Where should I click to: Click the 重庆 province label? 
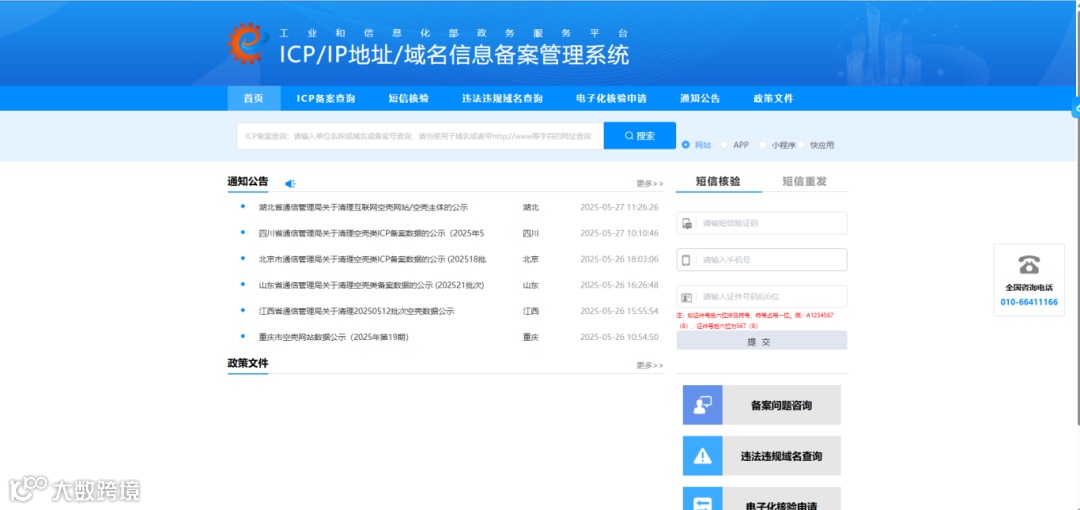pos(530,338)
